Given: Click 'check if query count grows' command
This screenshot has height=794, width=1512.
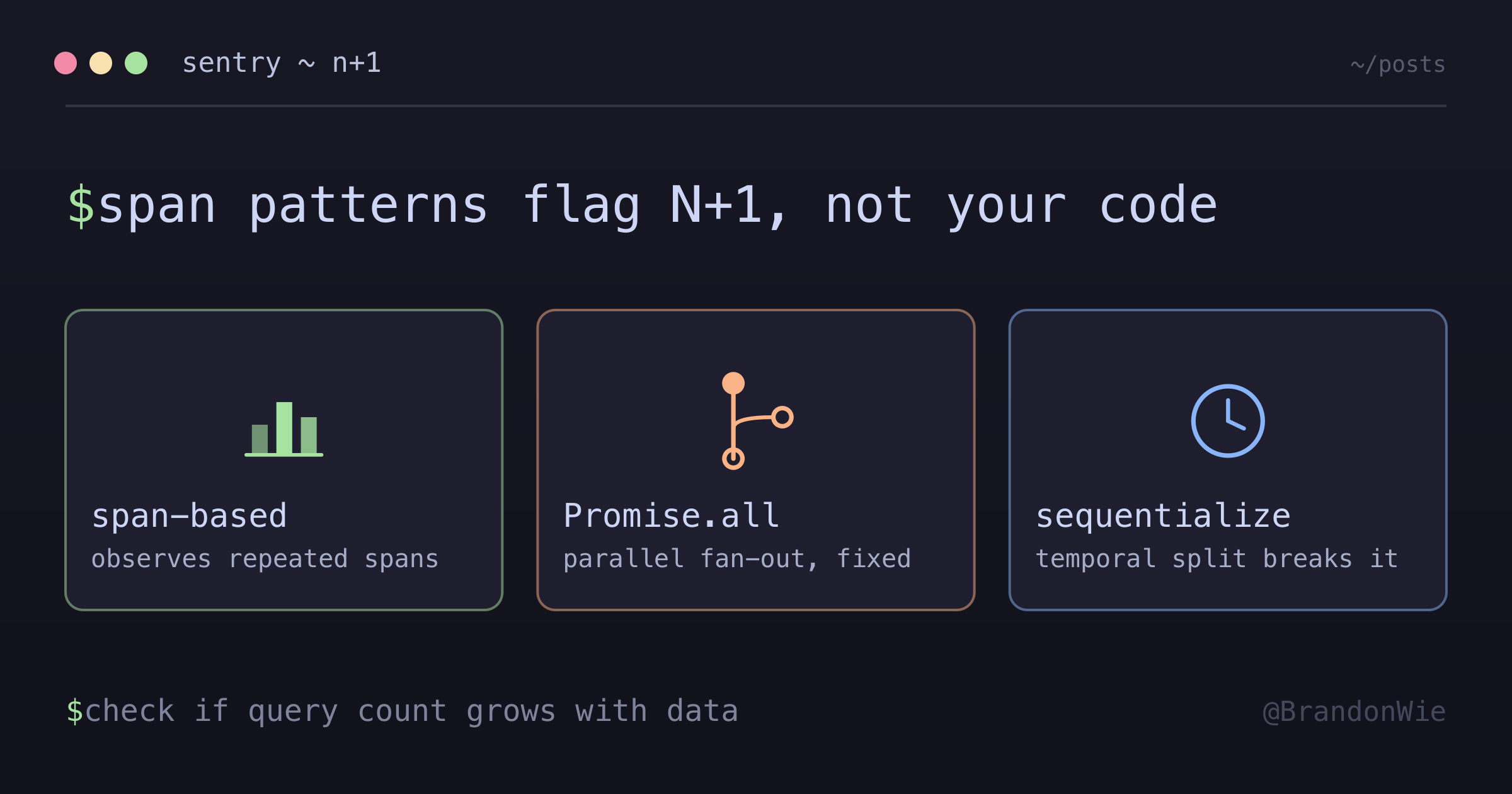Looking at the screenshot, I should [321, 711].
